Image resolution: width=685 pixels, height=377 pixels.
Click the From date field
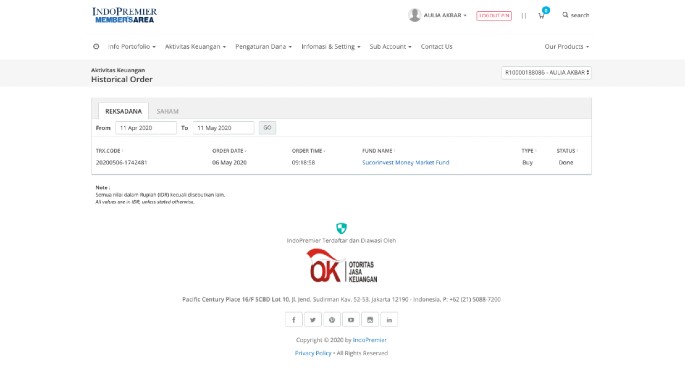(146, 128)
